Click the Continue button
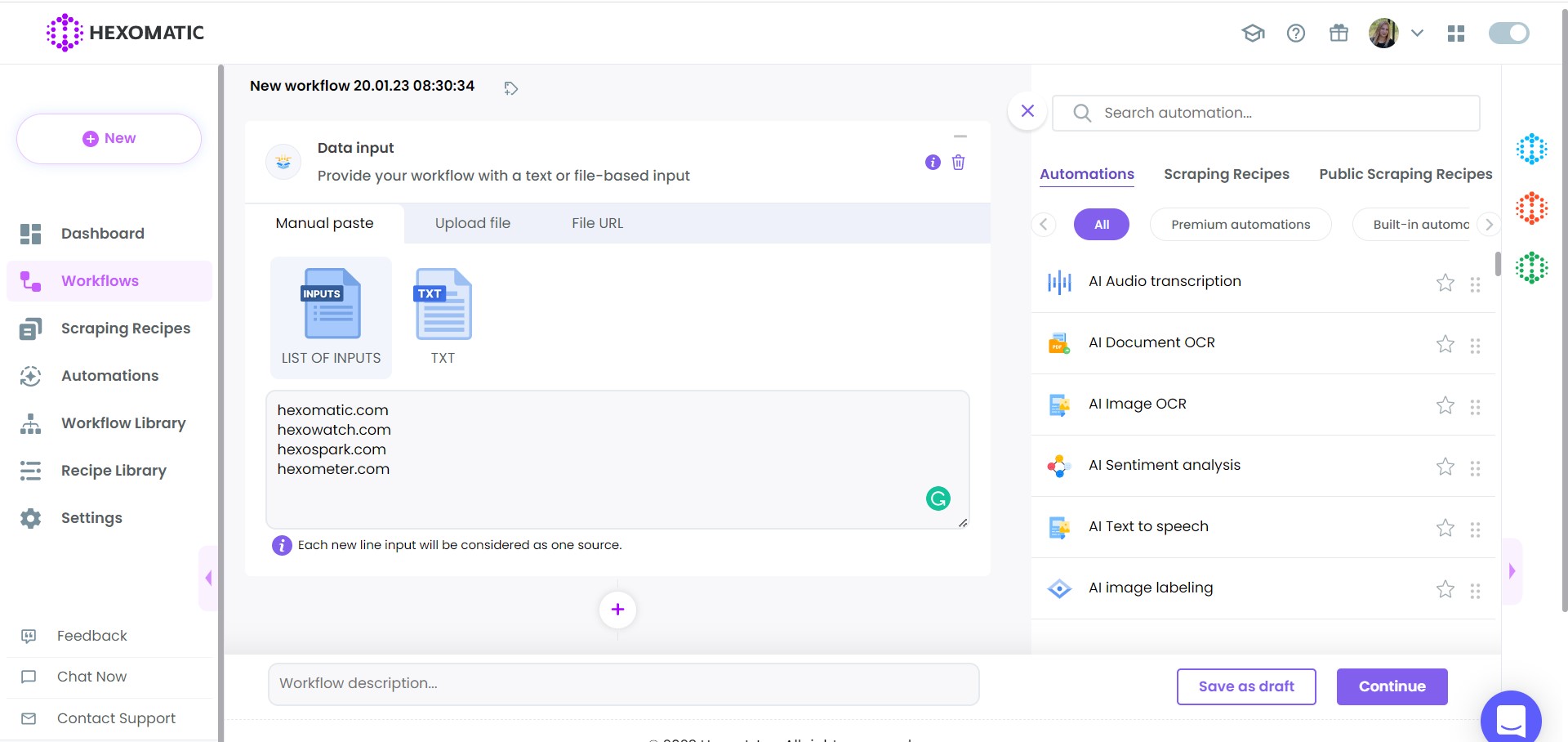This screenshot has width=1568, height=742. click(1392, 686)
